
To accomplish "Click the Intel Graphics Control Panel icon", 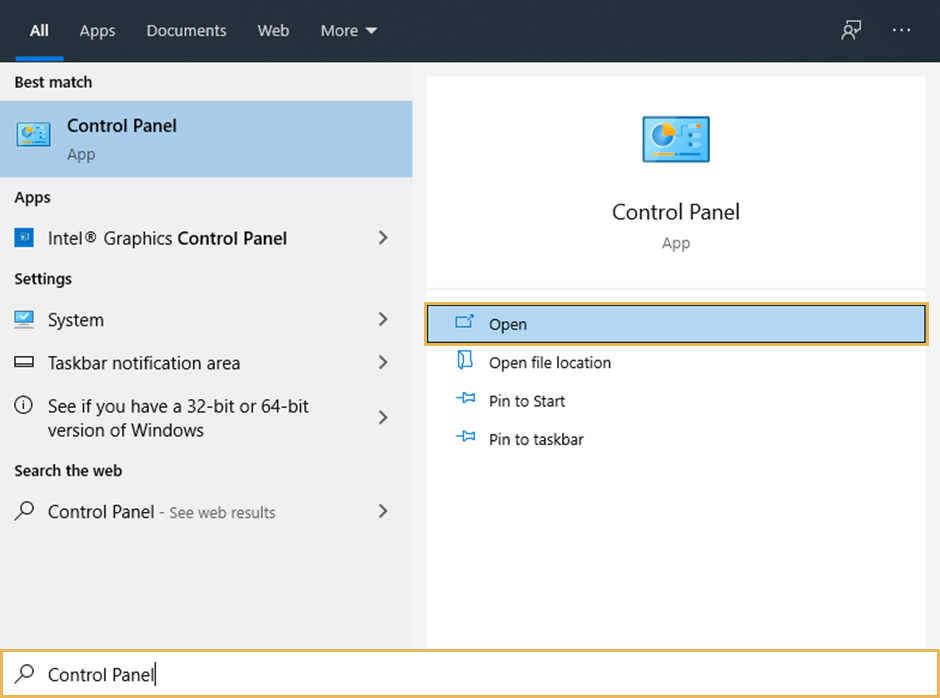I will click(25, 238).
